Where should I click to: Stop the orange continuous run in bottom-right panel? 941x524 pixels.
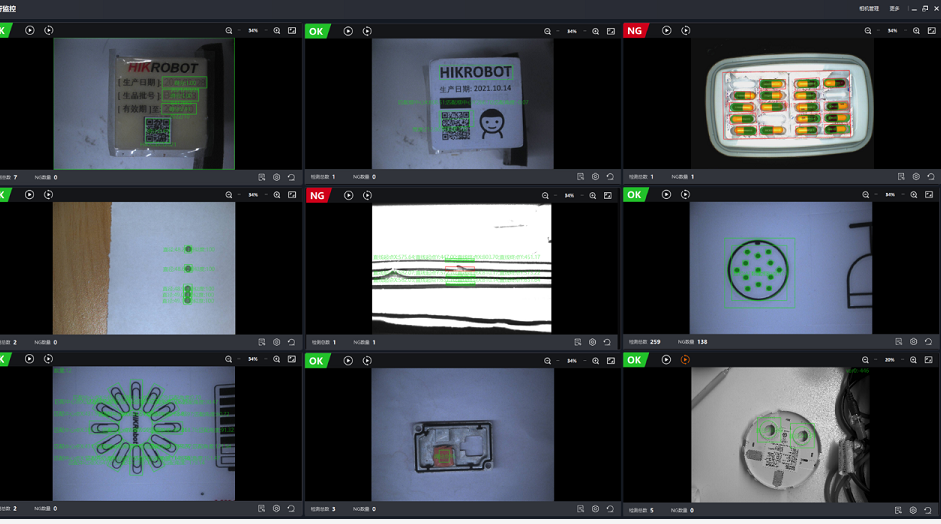[685, 360]
